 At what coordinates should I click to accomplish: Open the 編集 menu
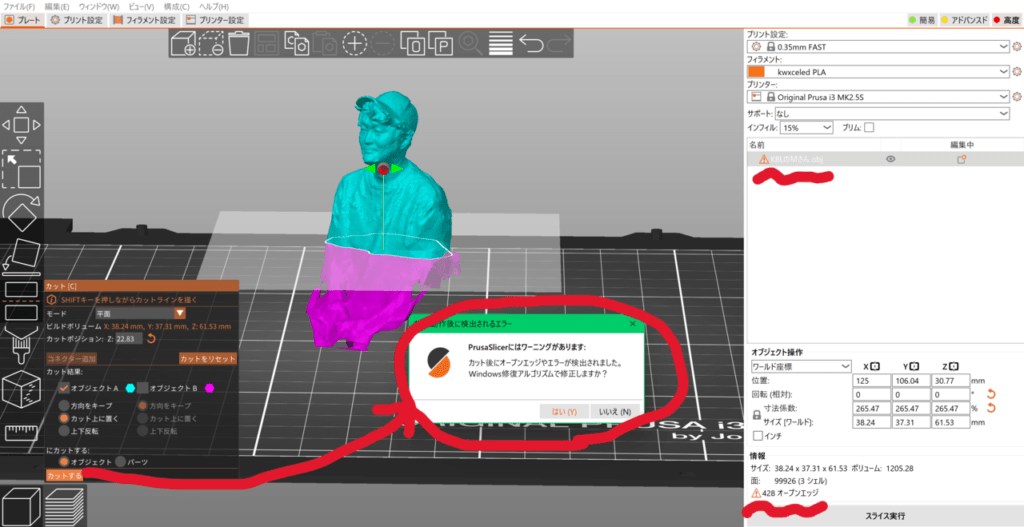coord(56,6)
